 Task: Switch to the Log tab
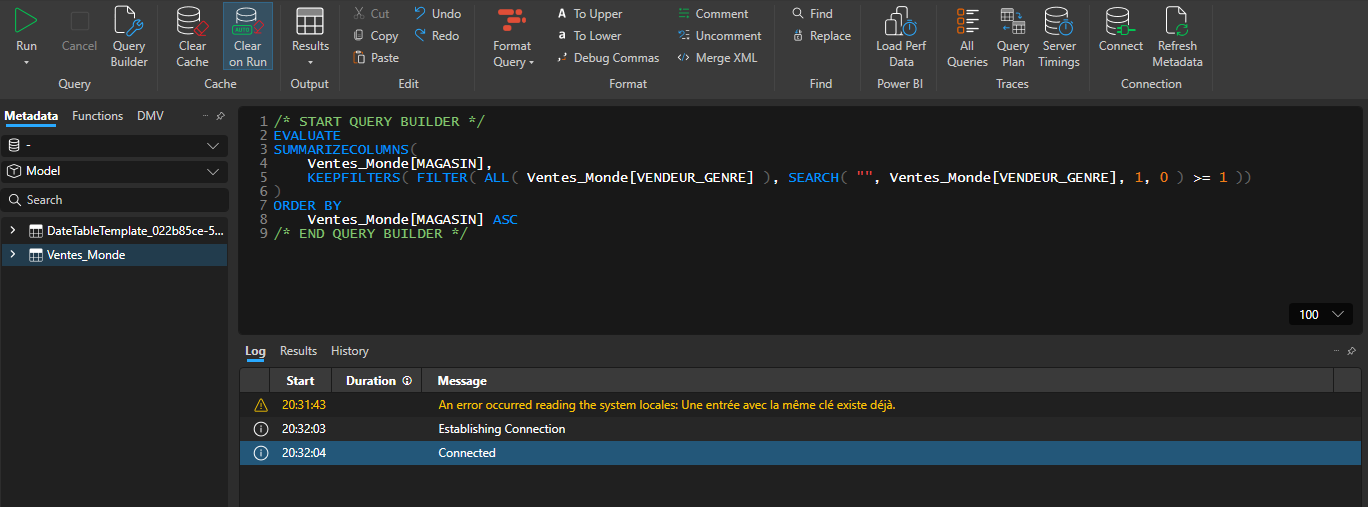[x=255, y=351]
